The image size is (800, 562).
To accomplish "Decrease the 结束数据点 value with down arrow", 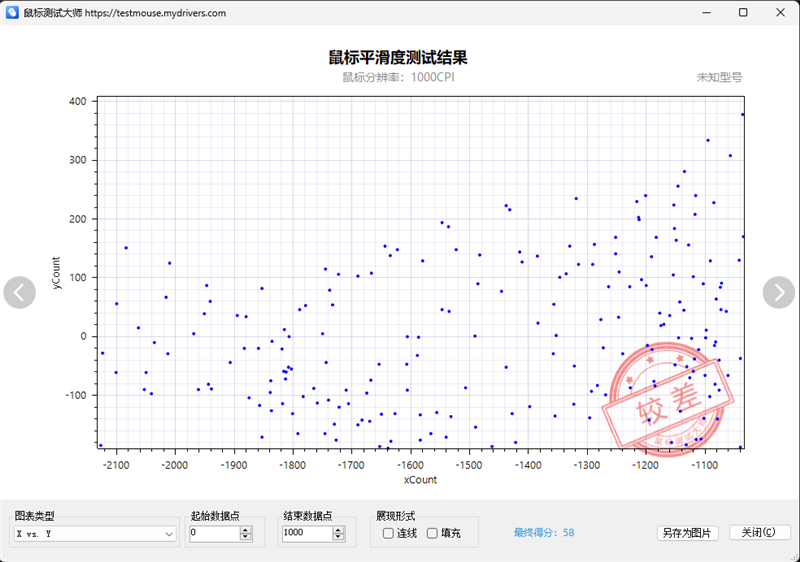I will click(x=338, y=537).
